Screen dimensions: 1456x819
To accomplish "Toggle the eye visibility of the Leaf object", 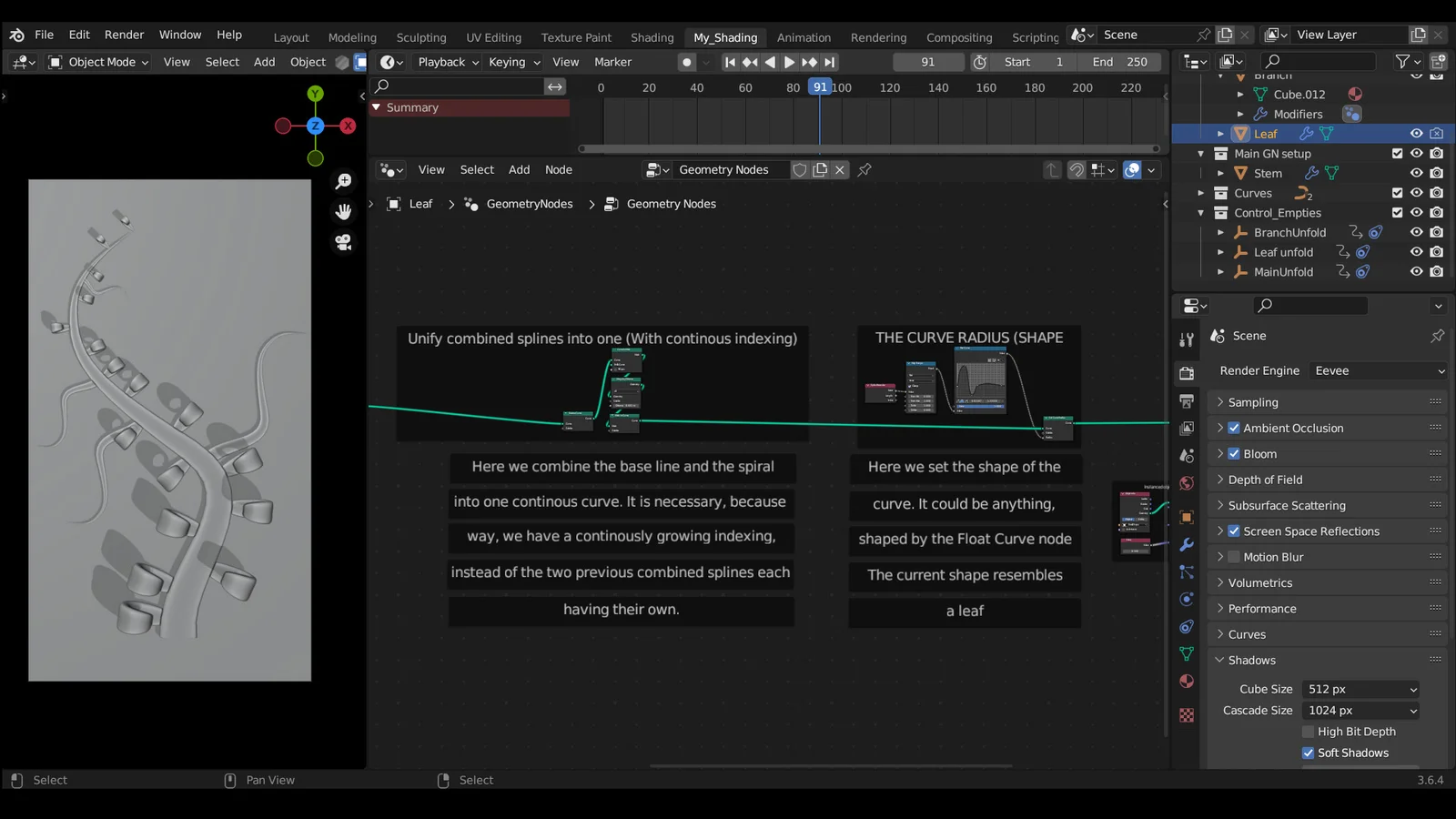I will 1416,133.
